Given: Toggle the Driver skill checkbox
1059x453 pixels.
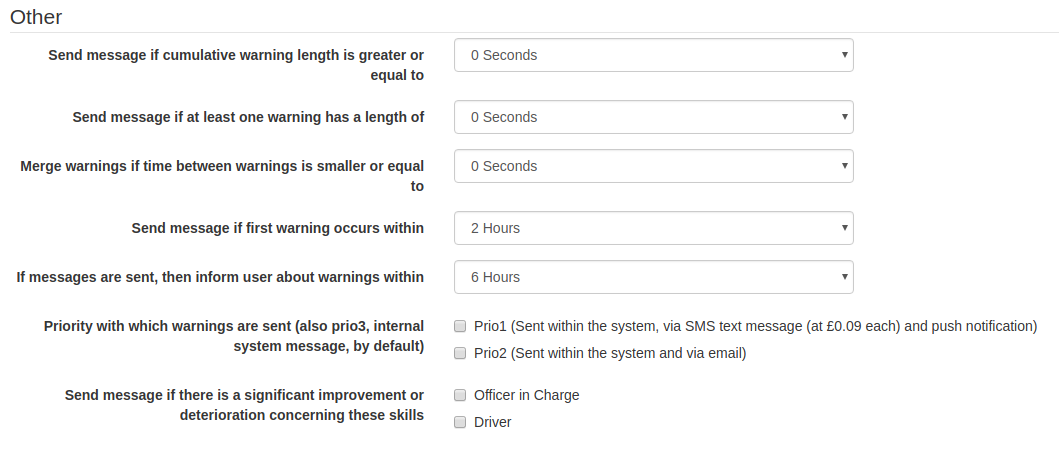Looking at the screenshot, I should 460,422.
